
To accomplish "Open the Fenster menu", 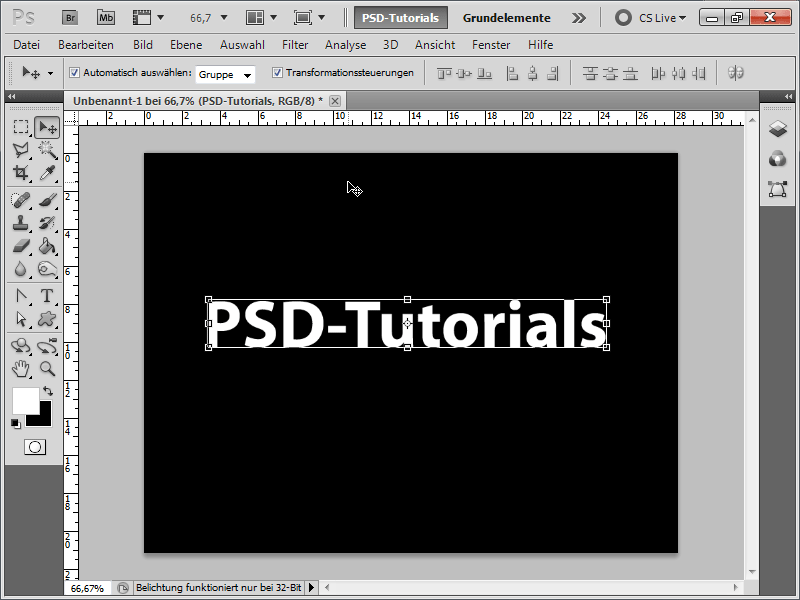I will (491, 45).
